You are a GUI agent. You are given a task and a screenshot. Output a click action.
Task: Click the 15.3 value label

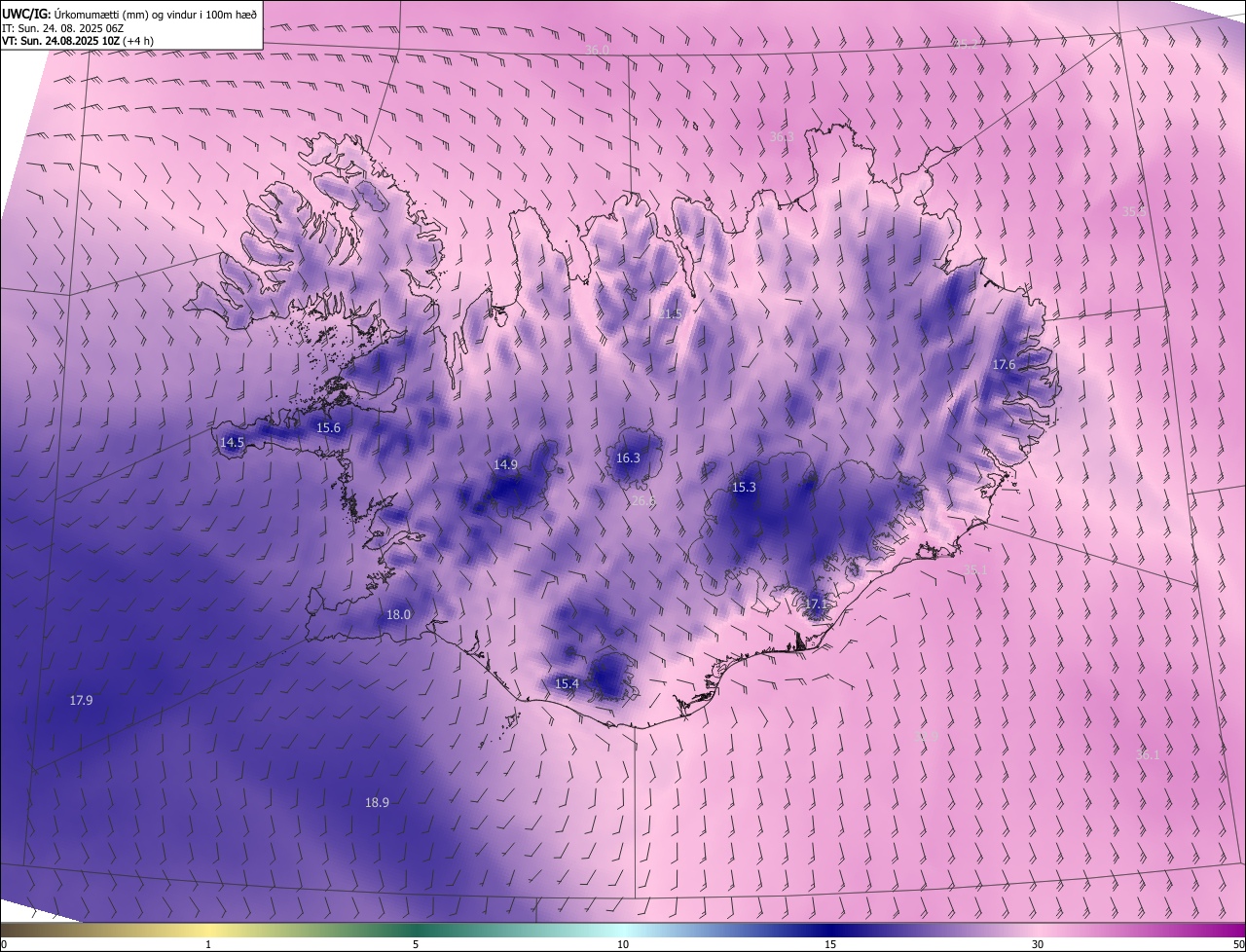point(744,488)
